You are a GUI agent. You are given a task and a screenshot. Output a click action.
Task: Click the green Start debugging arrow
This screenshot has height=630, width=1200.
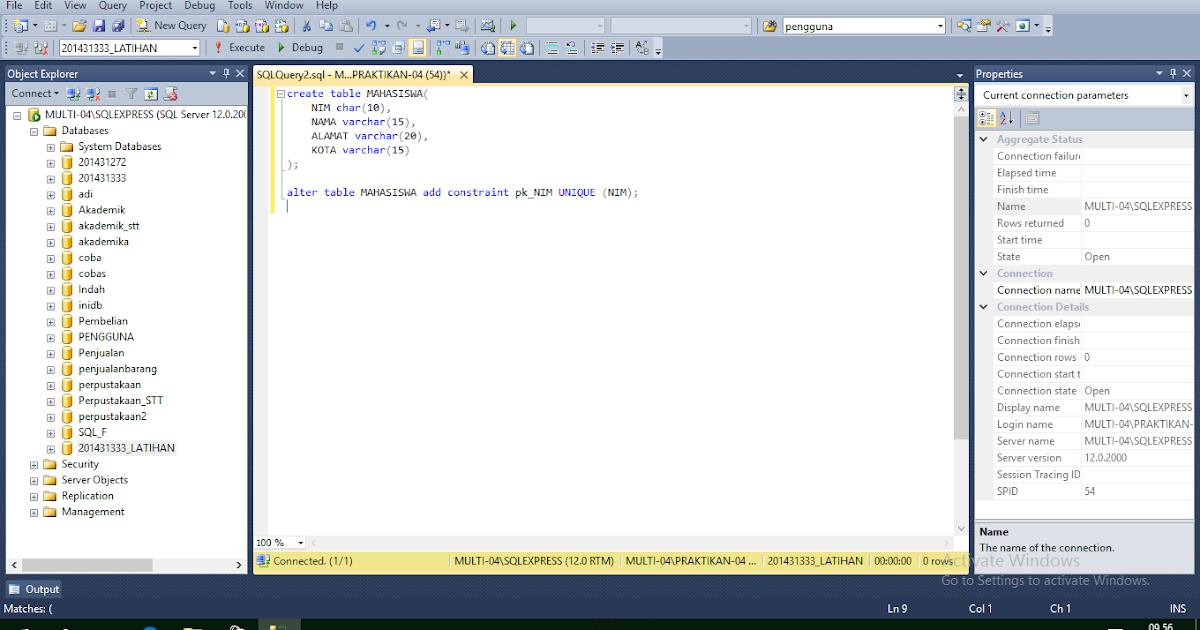[x=513, y=25]
